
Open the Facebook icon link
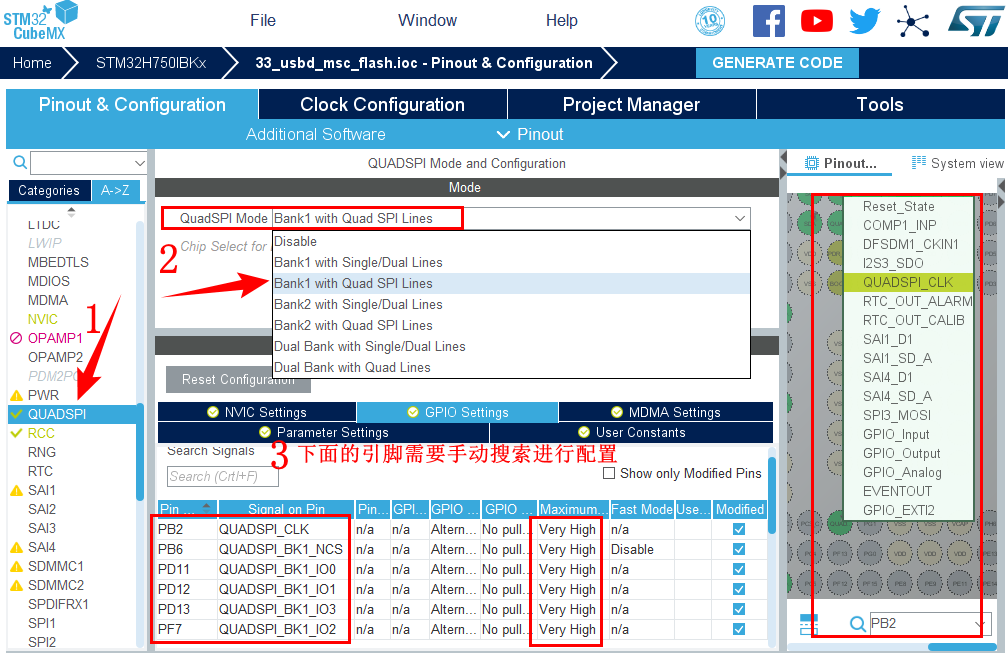(x=768, y=21)
